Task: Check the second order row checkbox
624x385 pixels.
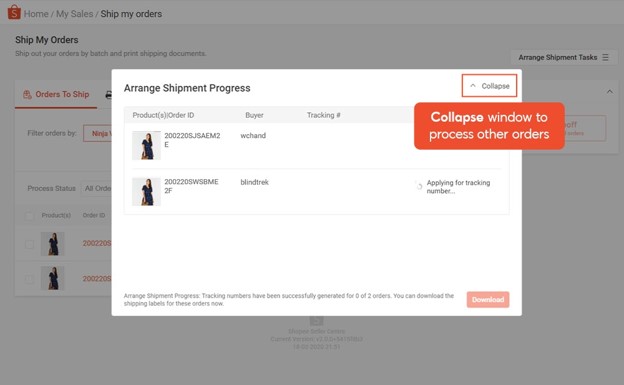Action: point(29,279)
